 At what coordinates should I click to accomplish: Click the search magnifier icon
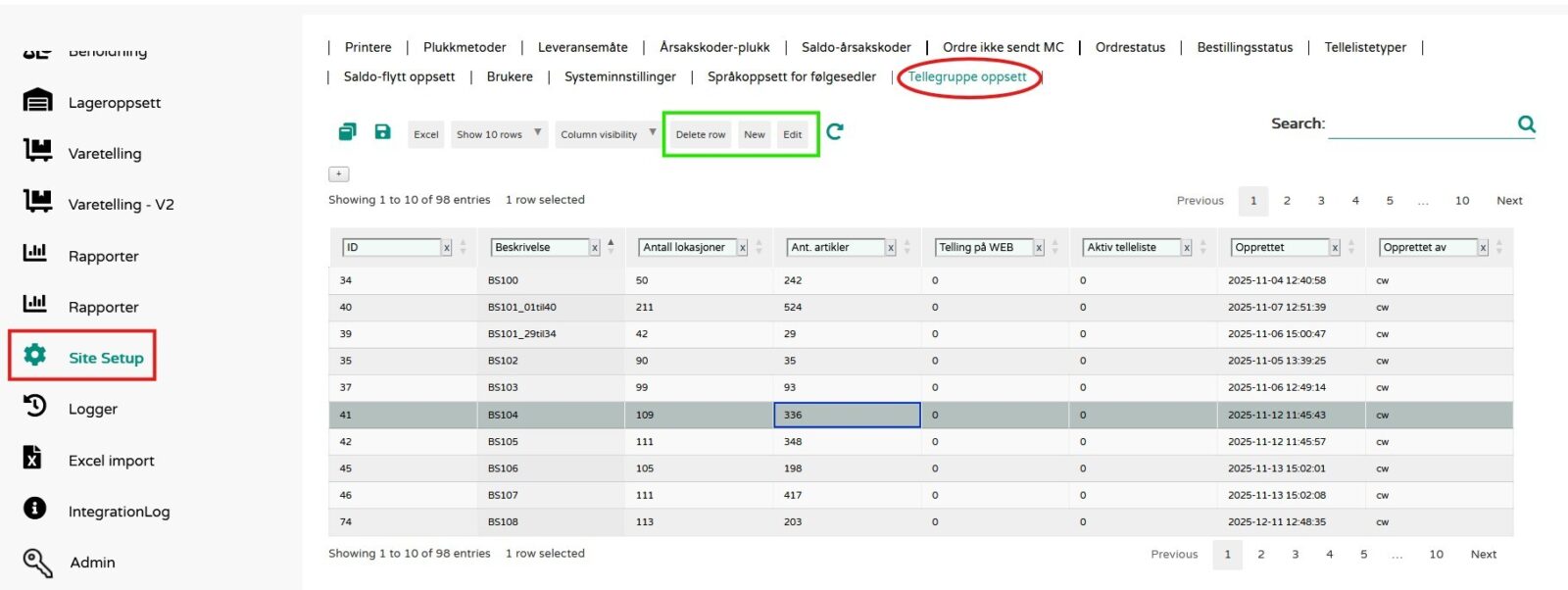pyautogui.click(x=1526, y=123)
